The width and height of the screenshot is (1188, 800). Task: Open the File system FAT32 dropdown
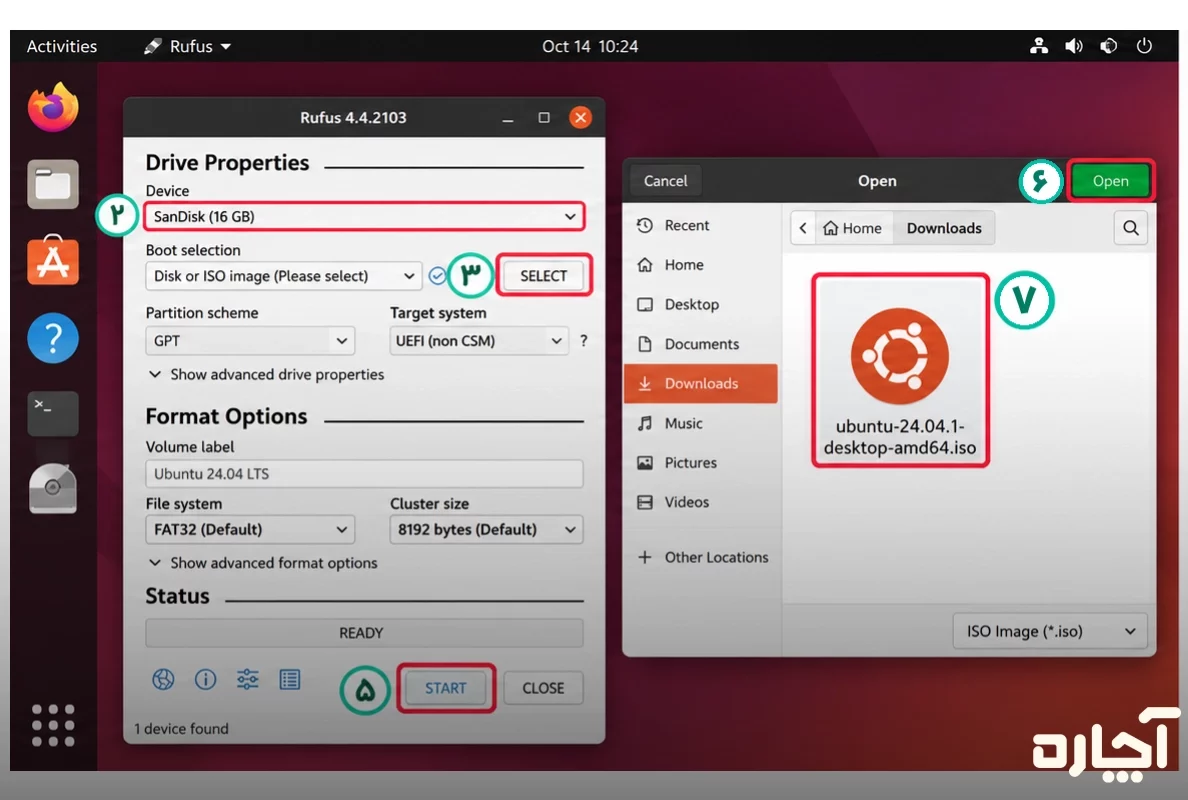click(250, 530)
